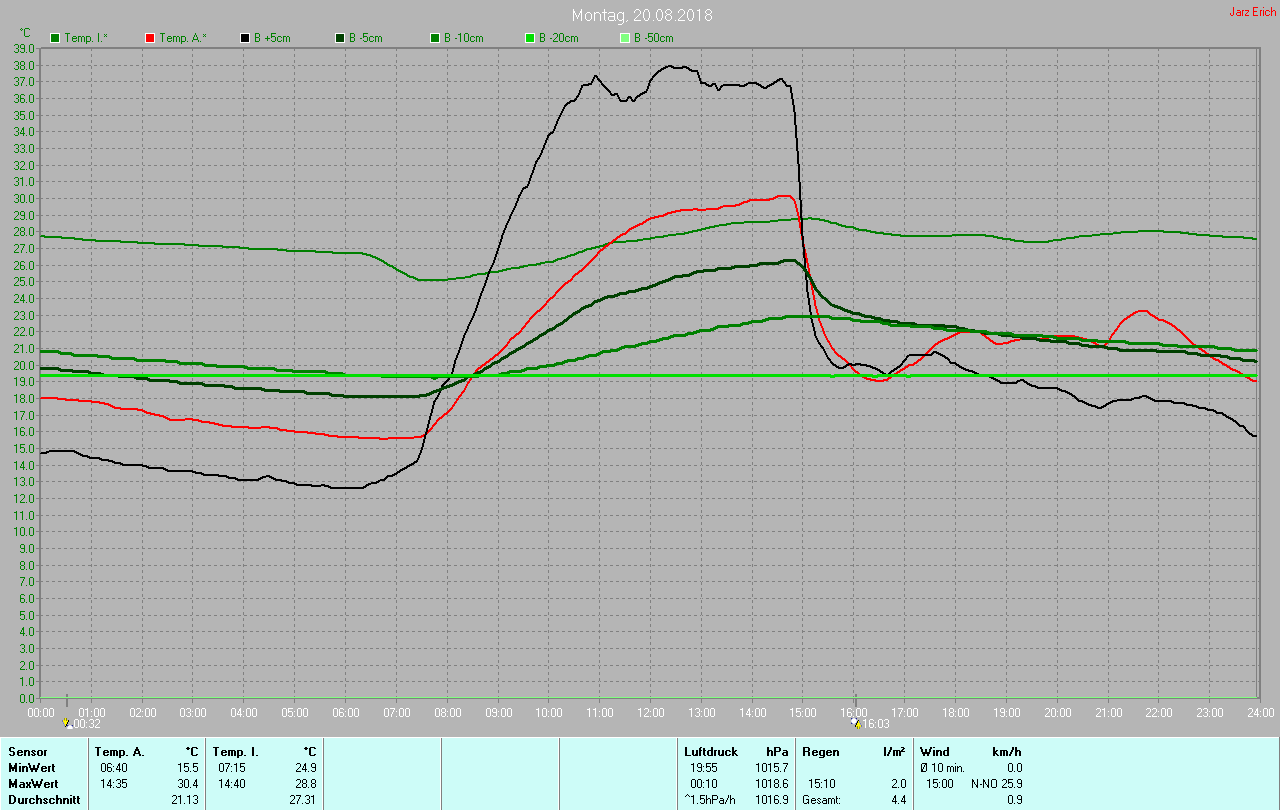Select the Temp. I. column header

pos(235,752)
